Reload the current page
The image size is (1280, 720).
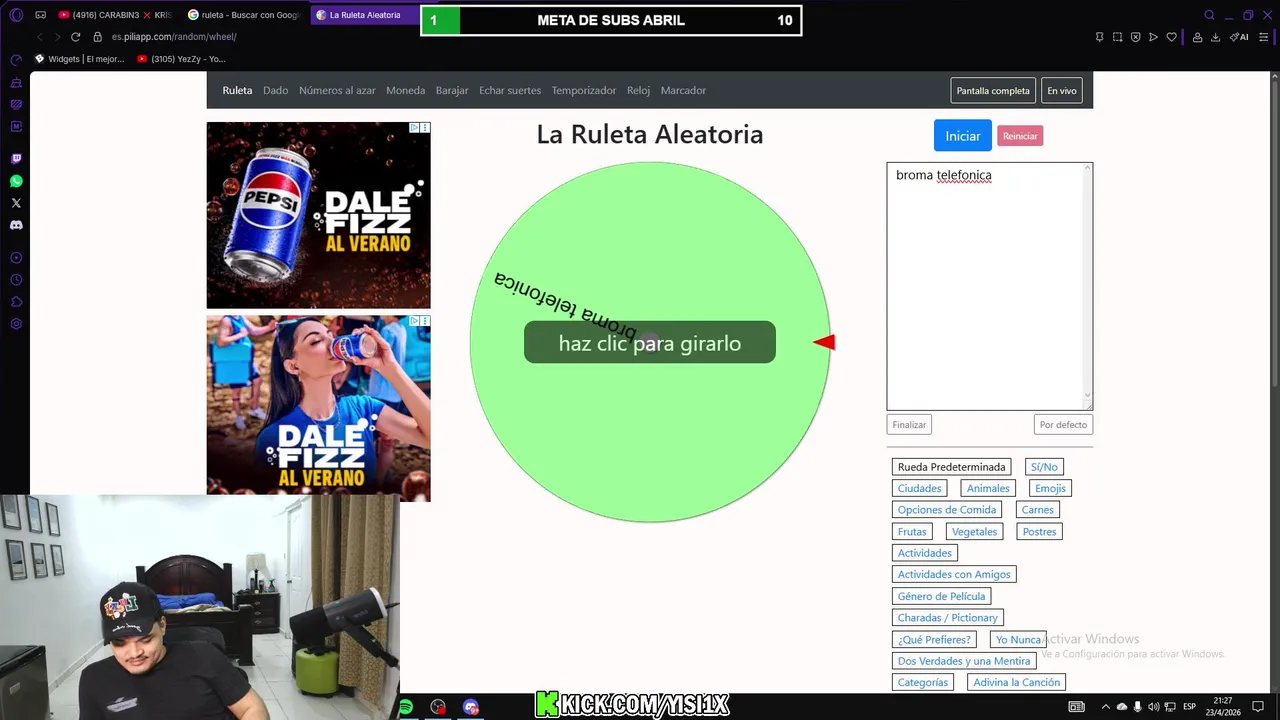tap(75, 37)
